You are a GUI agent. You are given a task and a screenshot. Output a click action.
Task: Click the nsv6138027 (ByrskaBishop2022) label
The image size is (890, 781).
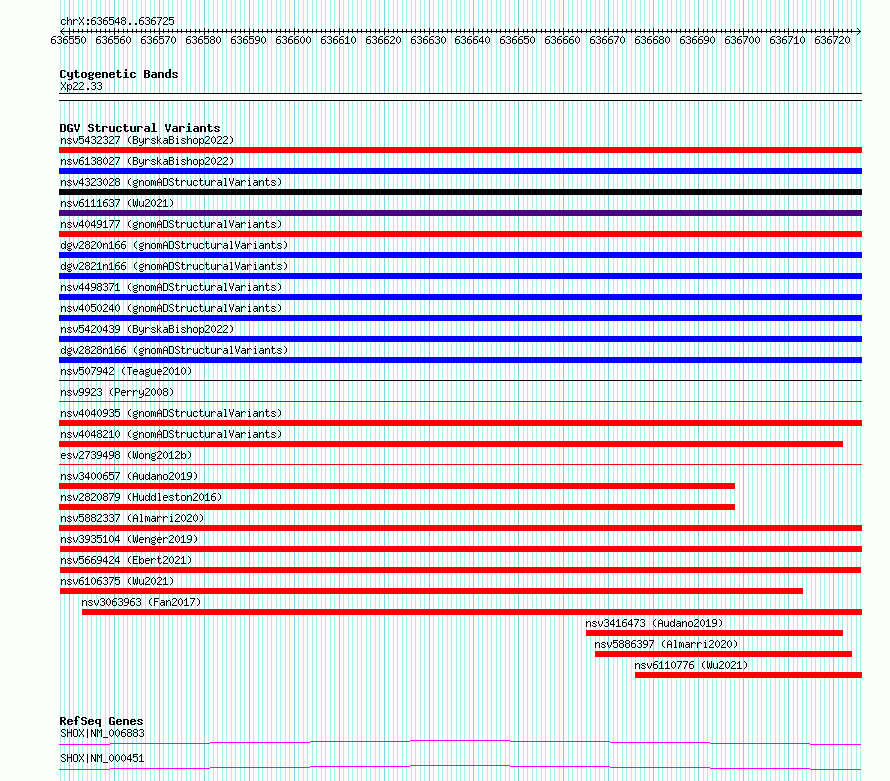[147, 161]
